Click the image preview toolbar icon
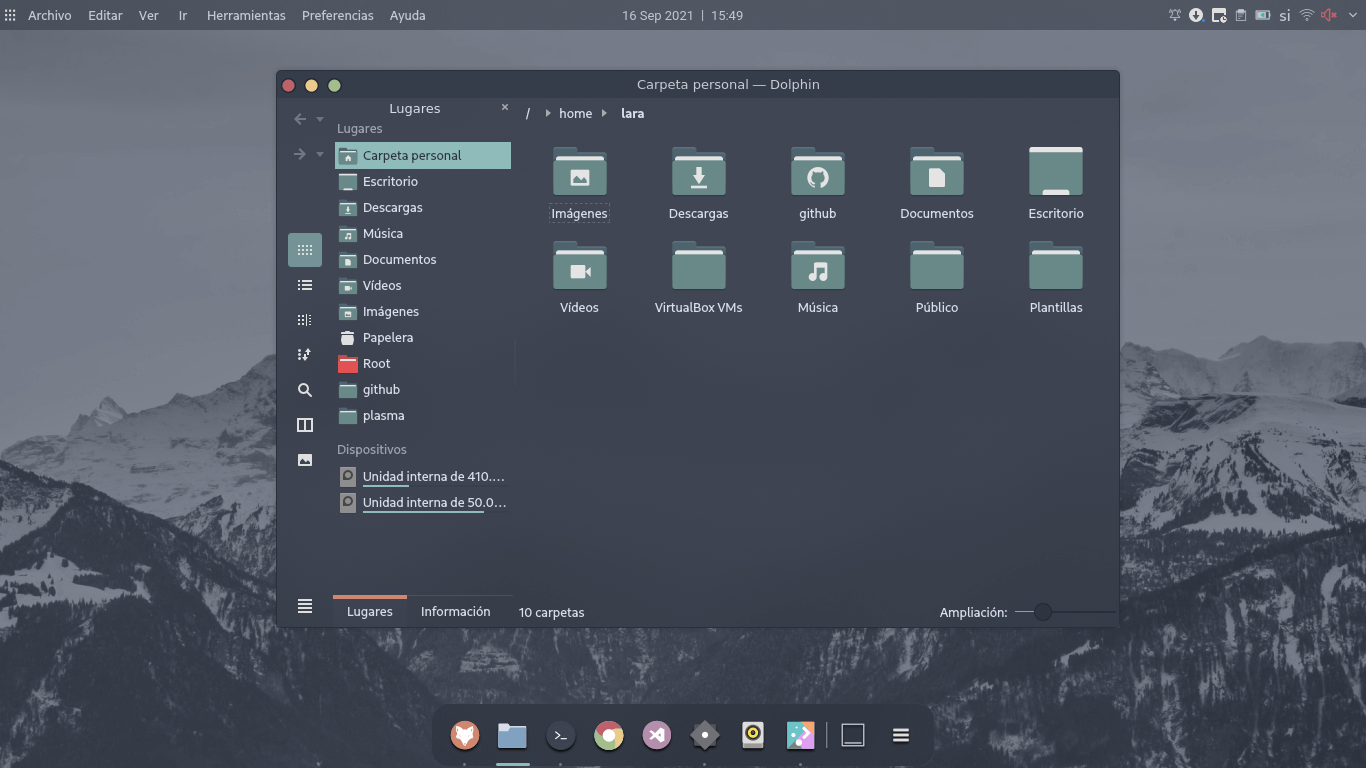The width and height of the screenshot is (1366, 768). tap(305, 460)
